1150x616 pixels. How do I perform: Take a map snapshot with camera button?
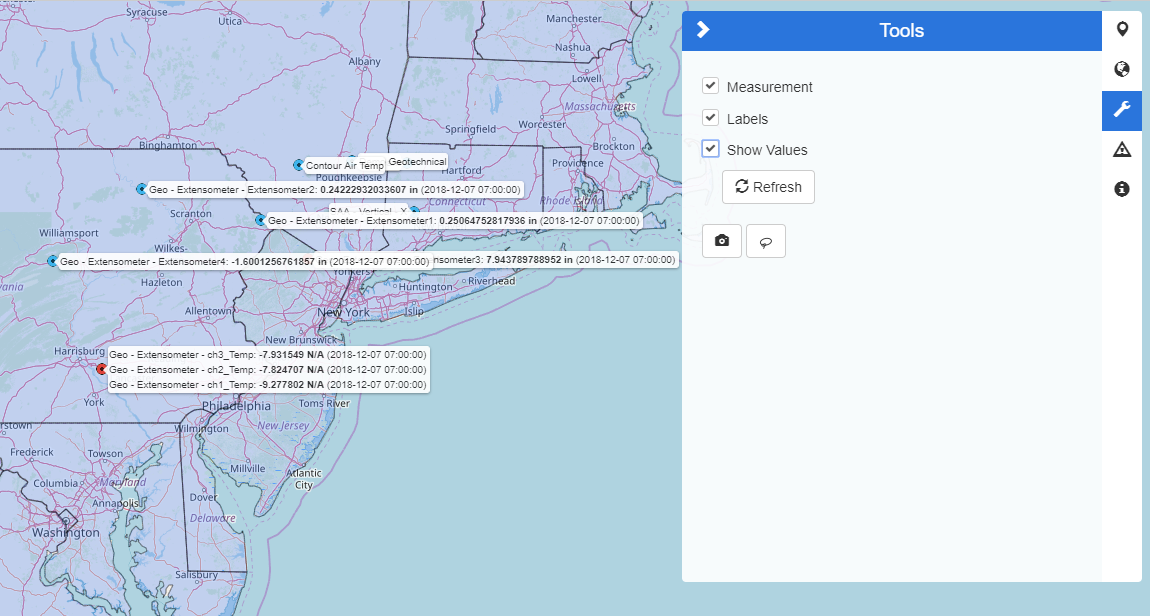[722, 241]
